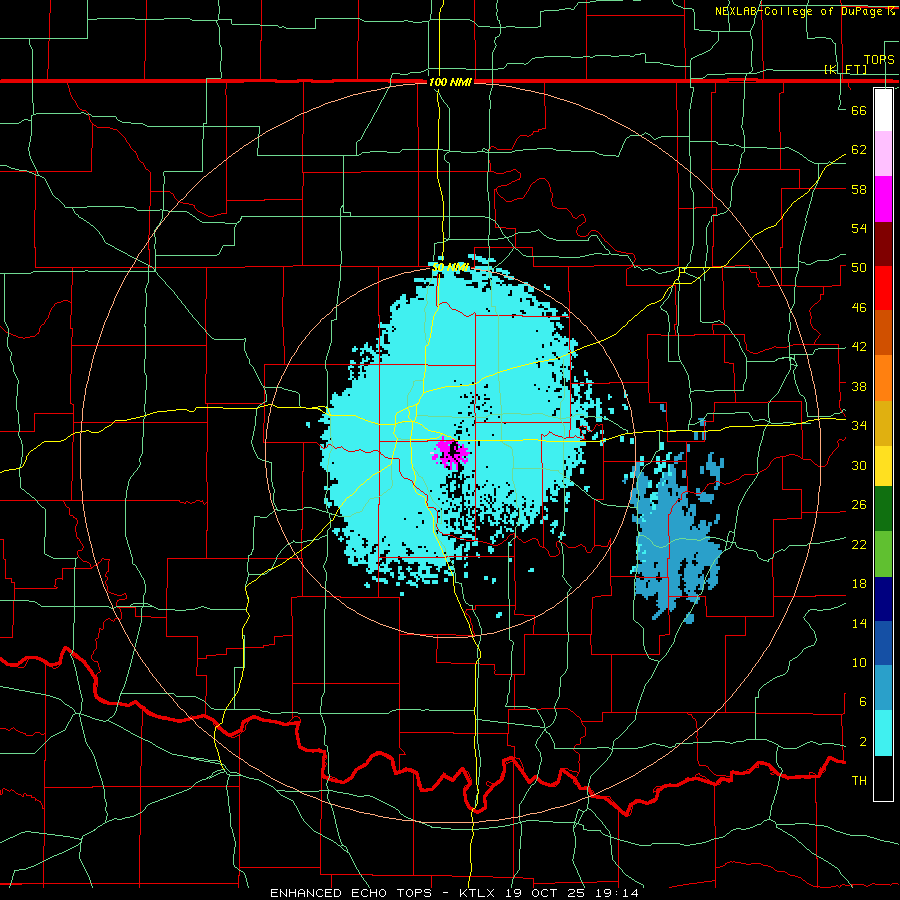Click the 6 scale value

863,702
